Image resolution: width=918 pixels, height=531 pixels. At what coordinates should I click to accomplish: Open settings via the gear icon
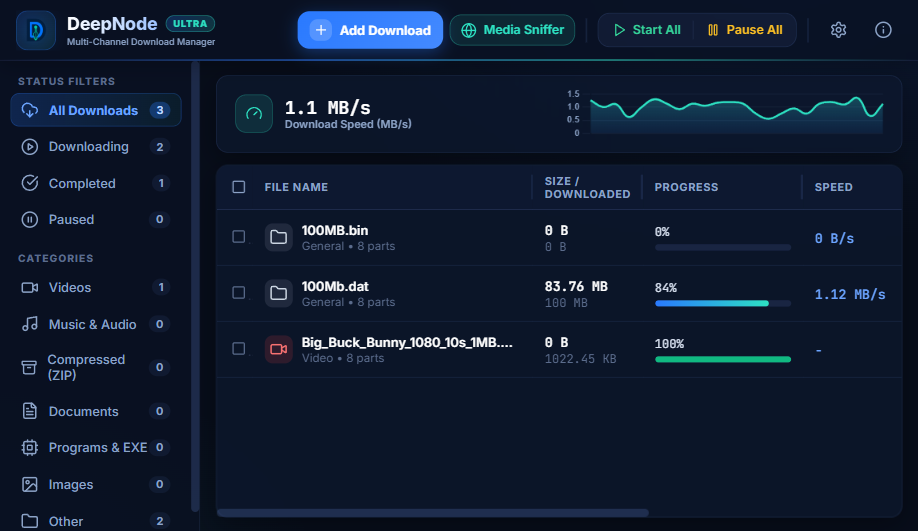(838, 30)
